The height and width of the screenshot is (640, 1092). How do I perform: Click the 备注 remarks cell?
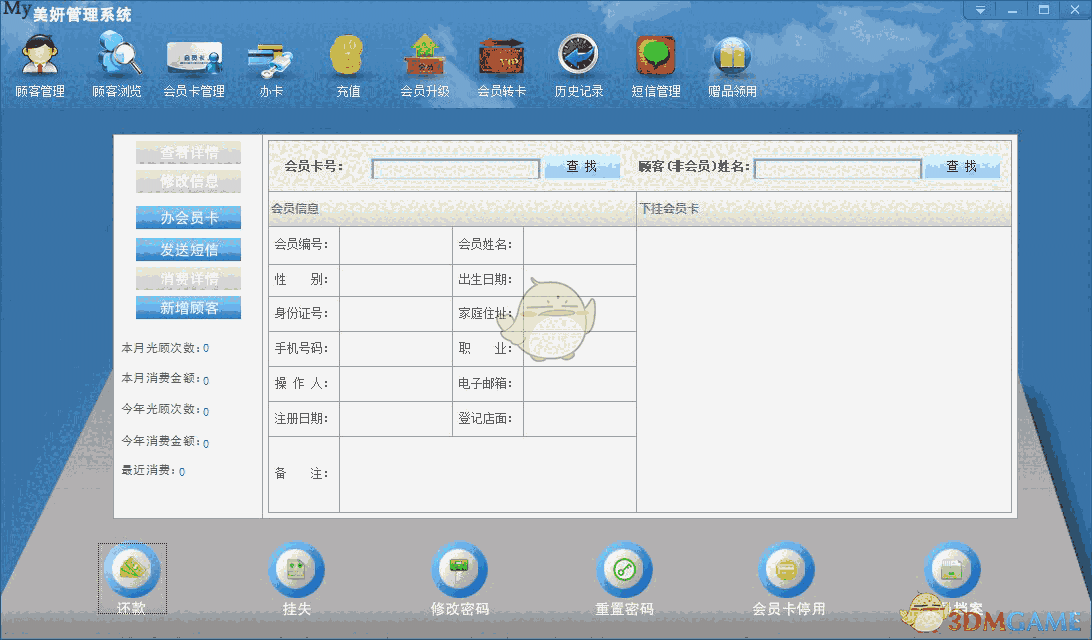click(488, 474)
